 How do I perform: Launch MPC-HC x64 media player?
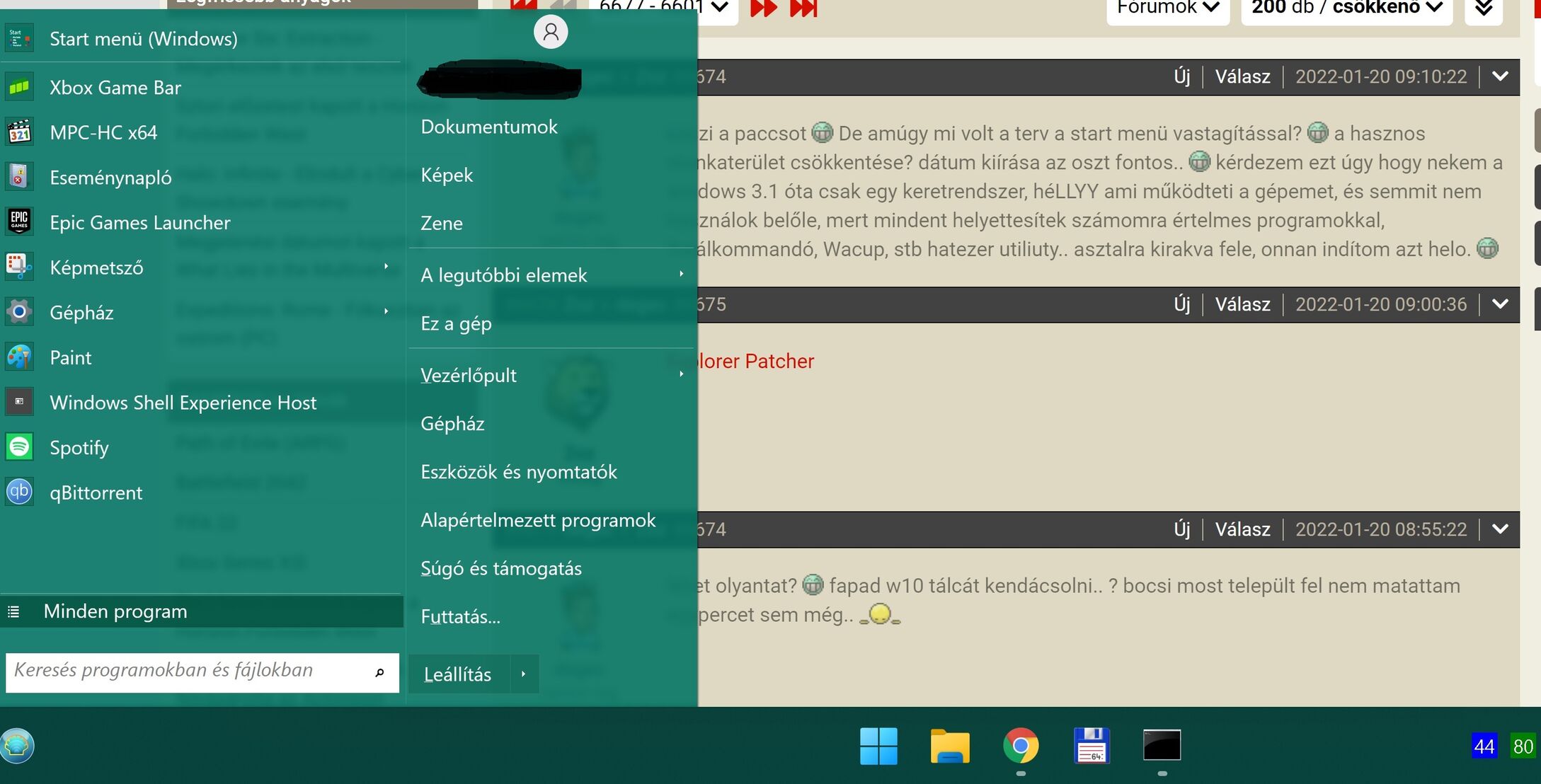tap(103, 133)
